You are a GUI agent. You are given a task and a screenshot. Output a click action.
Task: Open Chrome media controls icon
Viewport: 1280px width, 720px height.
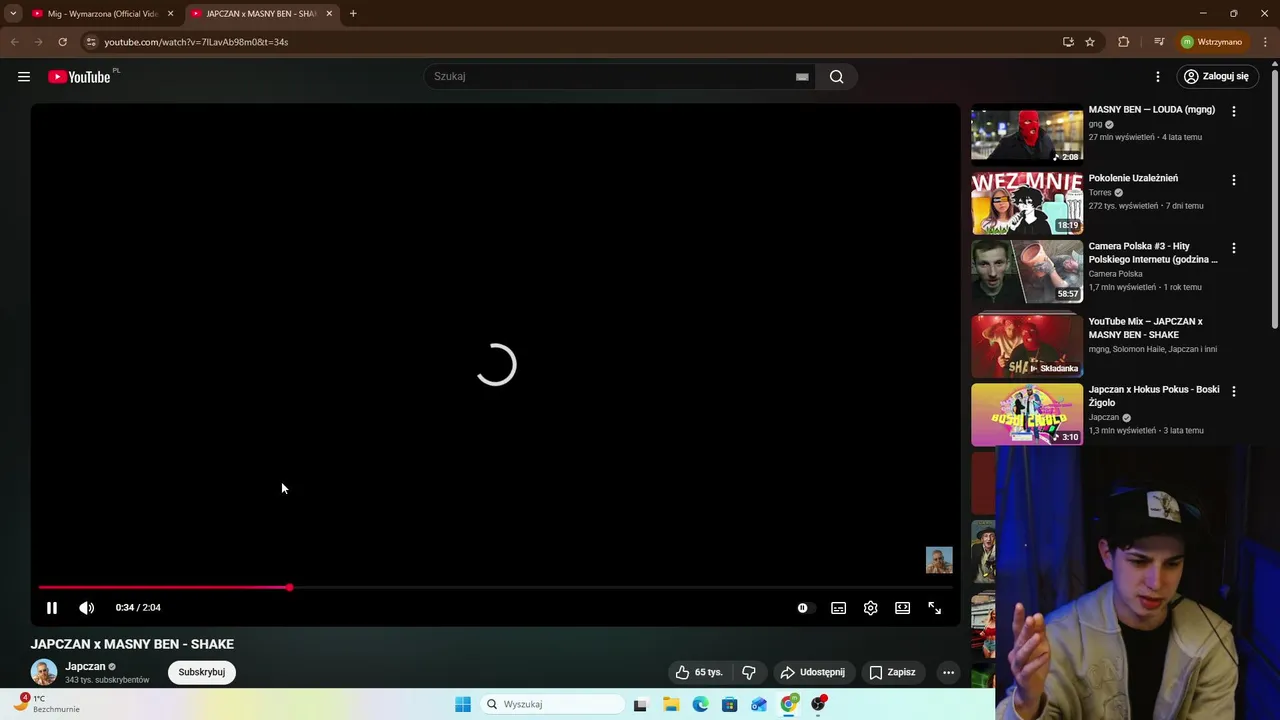pyautogui.click(x=1159, y=42)
